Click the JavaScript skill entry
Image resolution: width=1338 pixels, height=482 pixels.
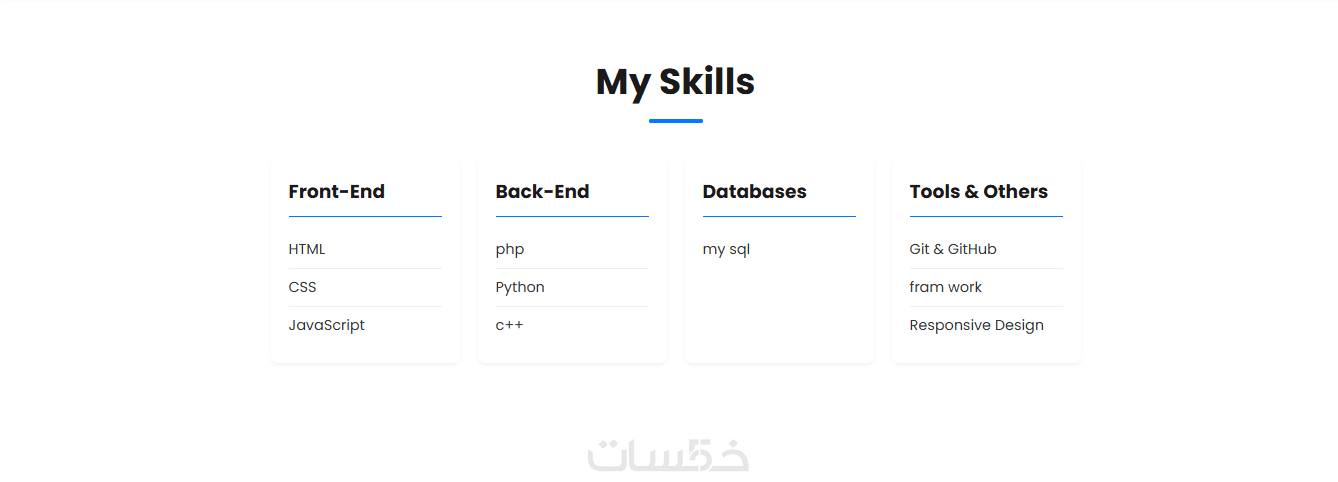tap(327, 325)
